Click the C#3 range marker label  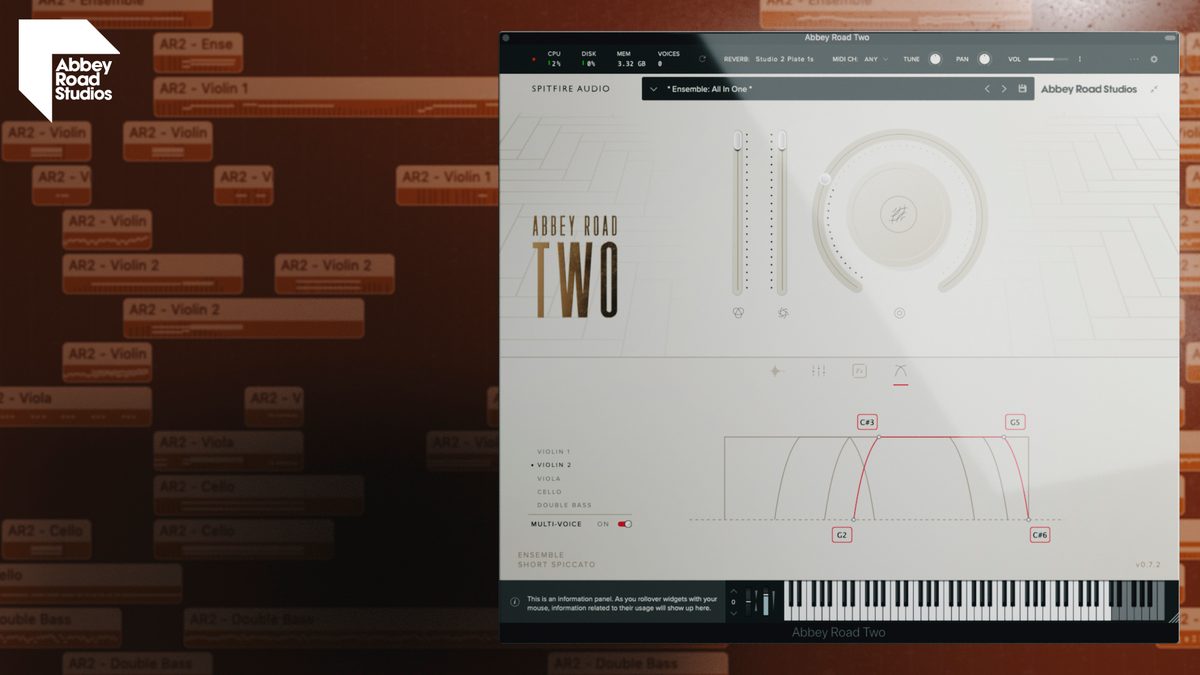(867, 422)
